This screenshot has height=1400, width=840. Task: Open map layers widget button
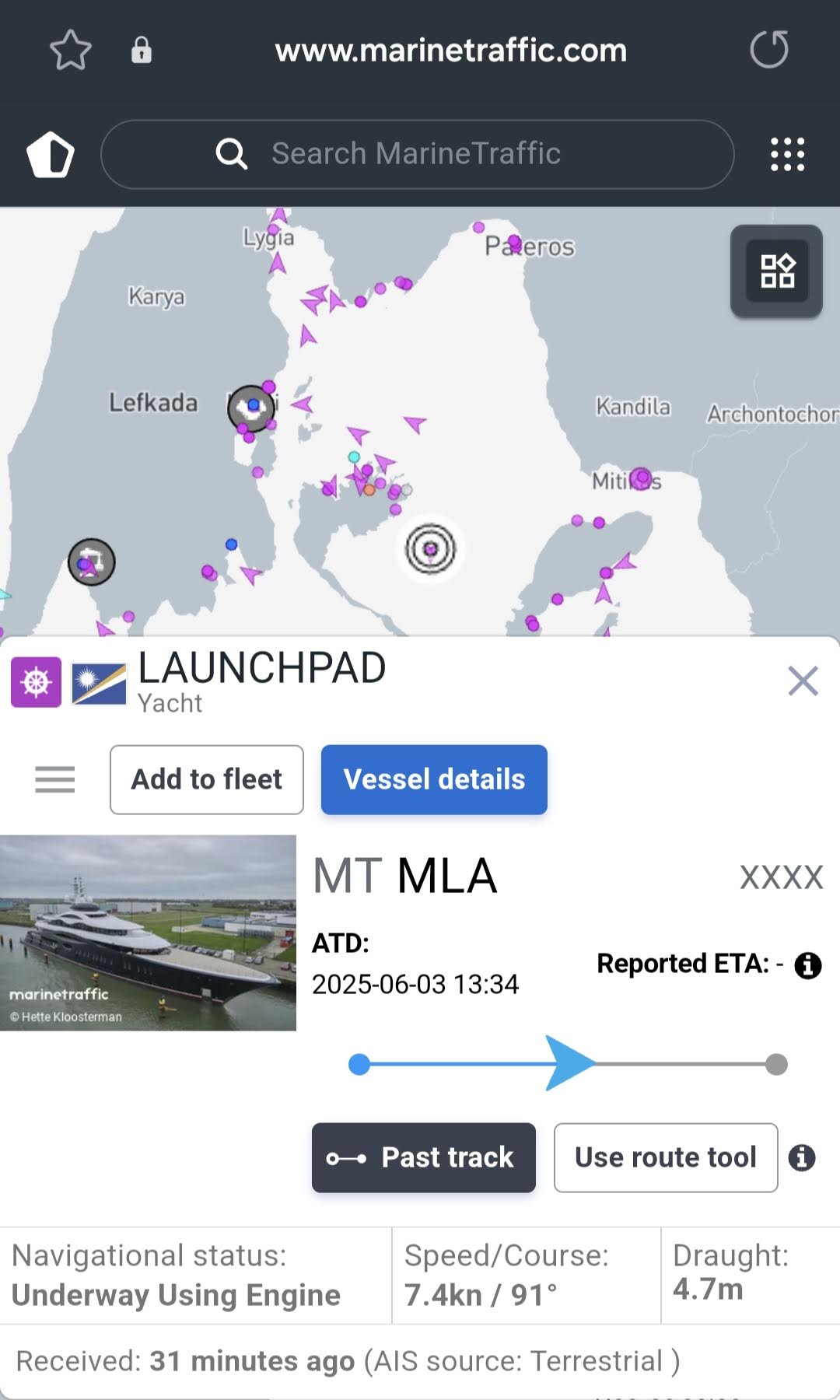pyautogui.click(x=776, y=271)
